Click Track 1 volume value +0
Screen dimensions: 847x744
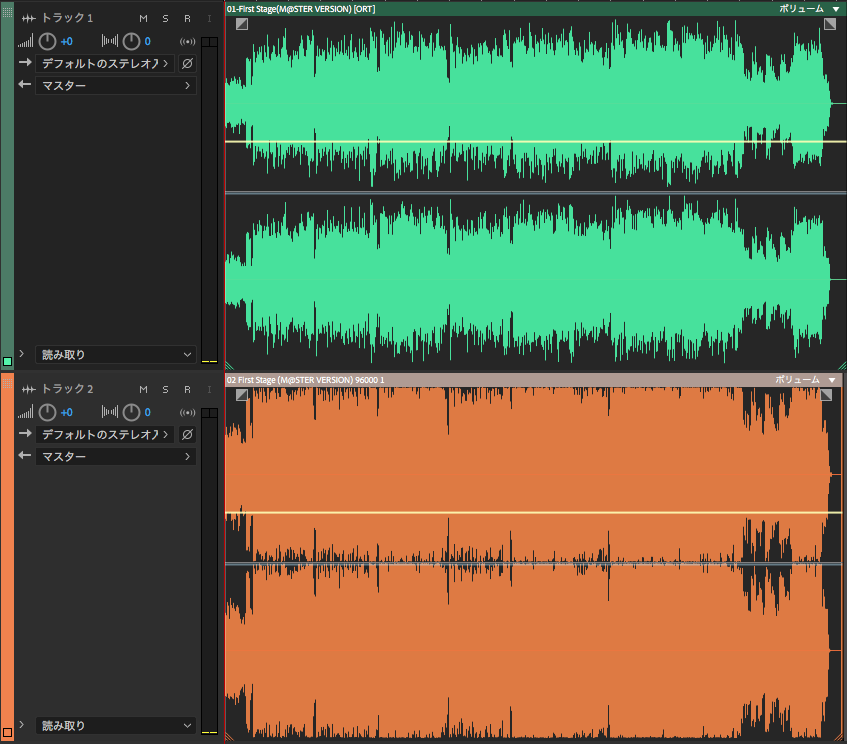66,42
